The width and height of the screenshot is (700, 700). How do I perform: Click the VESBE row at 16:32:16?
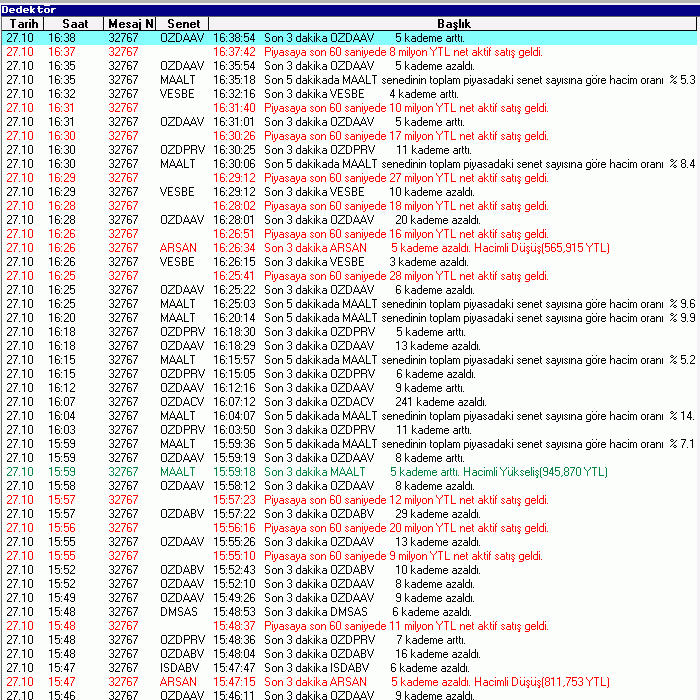click(350, 93)
